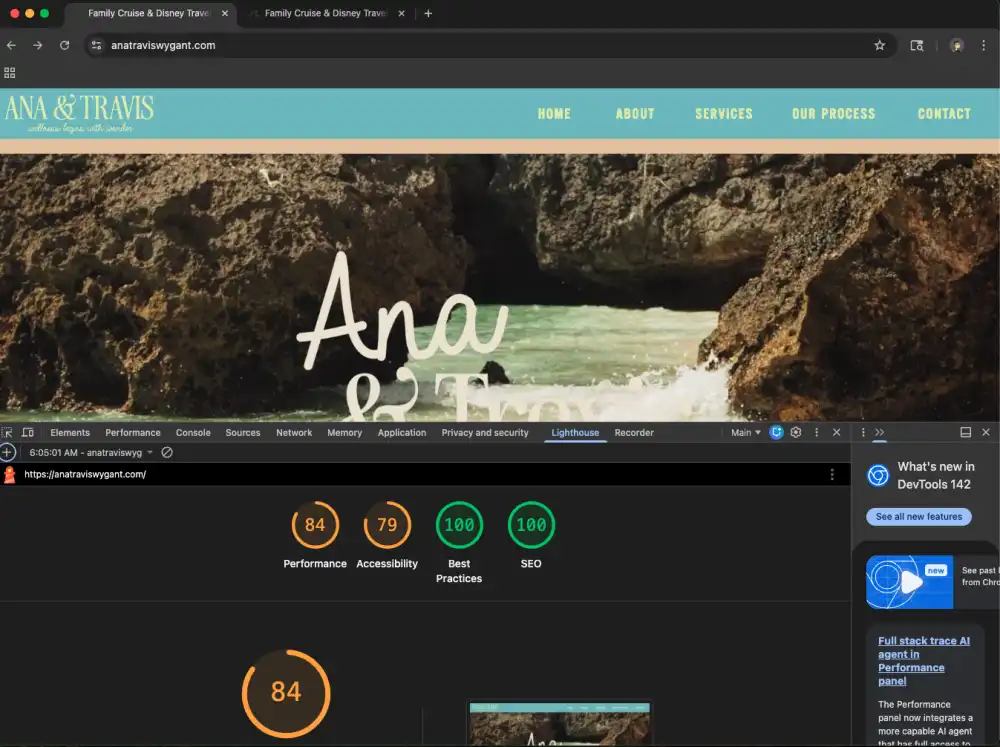Open DevTools settings gear
Screen dimensions: 1000x747
(x=796, y=433)
